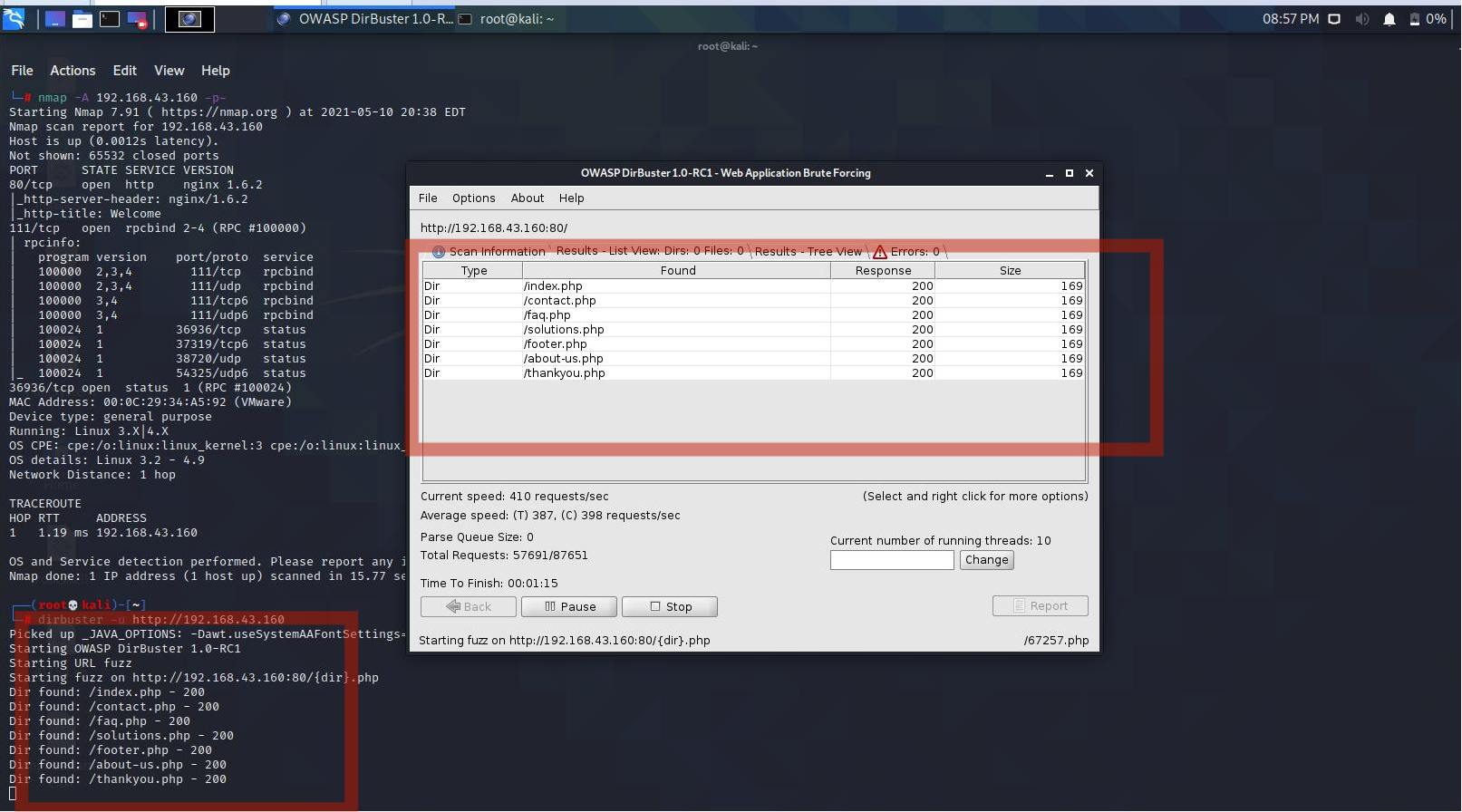The width and height of the screenshot is (1462, 812).
Task: Click the Time To Finish: 00:01:15 text
Action: click(x=489, y=584)
